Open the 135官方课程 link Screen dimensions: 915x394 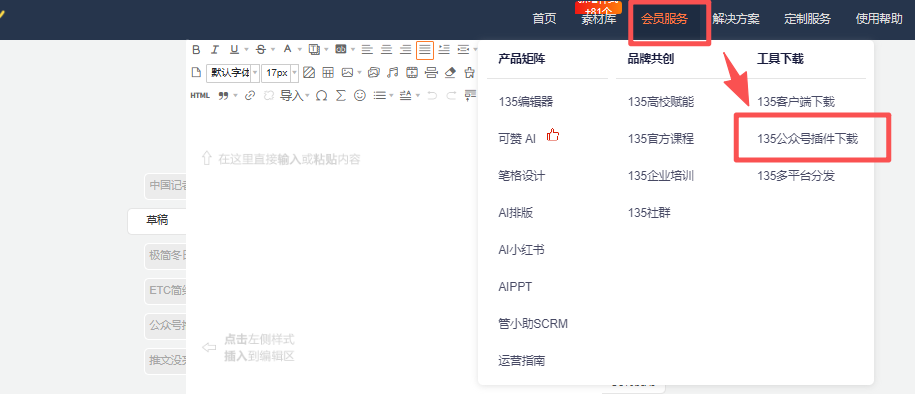pyautogui.click(x=661, y=139)
